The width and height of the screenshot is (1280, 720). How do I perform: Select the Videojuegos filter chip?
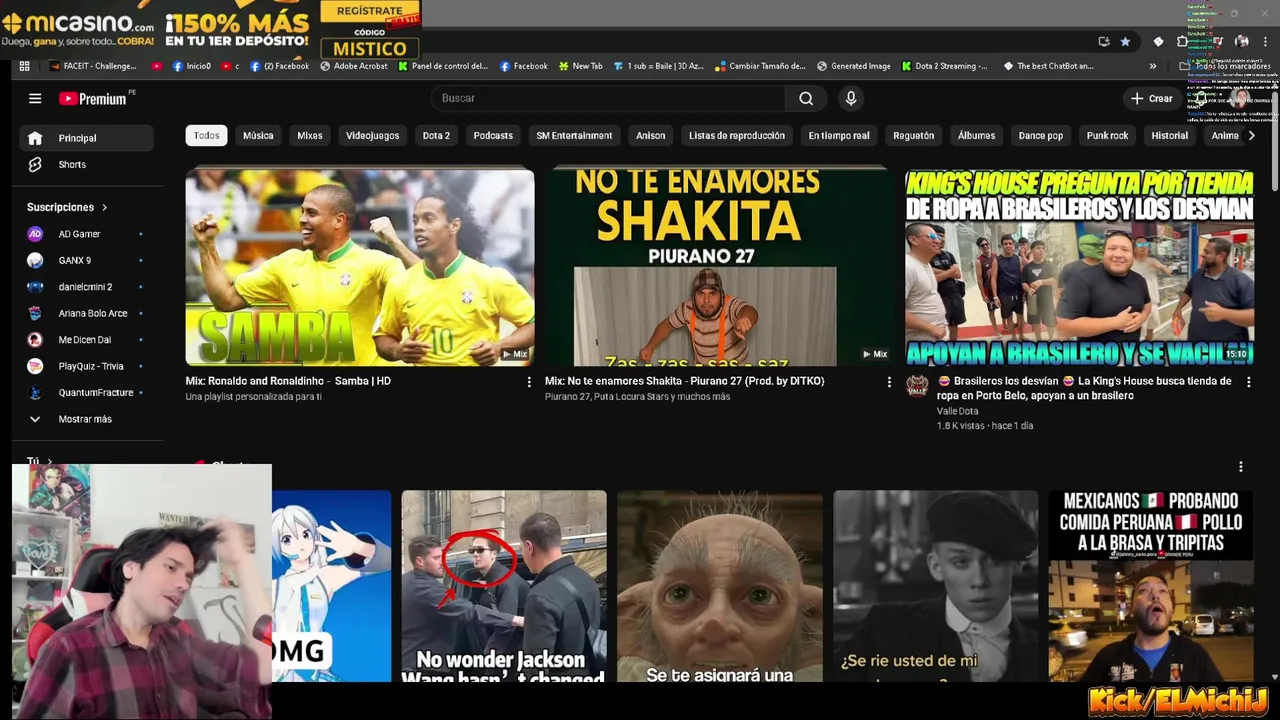click(x=372, y=135)
